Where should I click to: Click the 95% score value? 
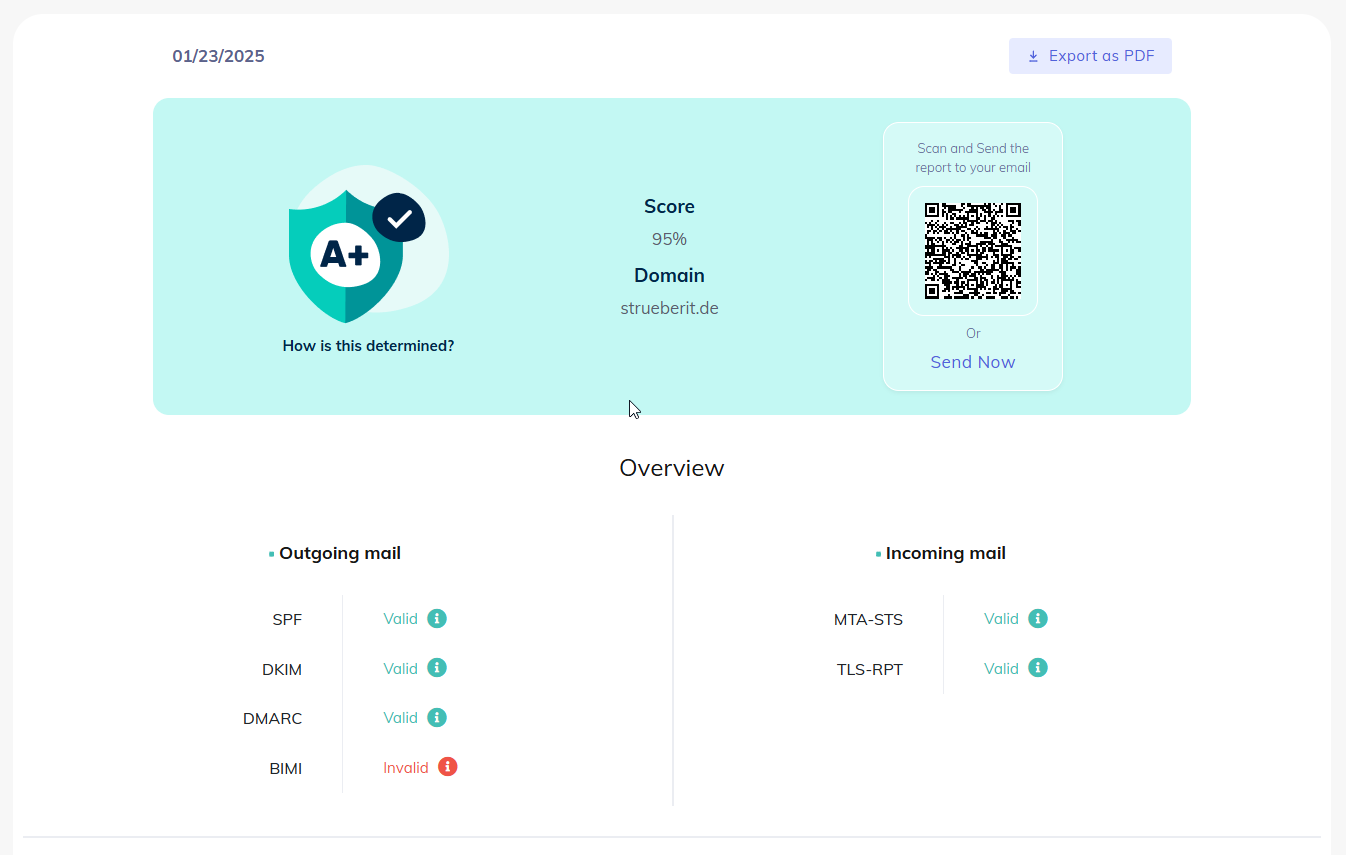tap(669, 239)
